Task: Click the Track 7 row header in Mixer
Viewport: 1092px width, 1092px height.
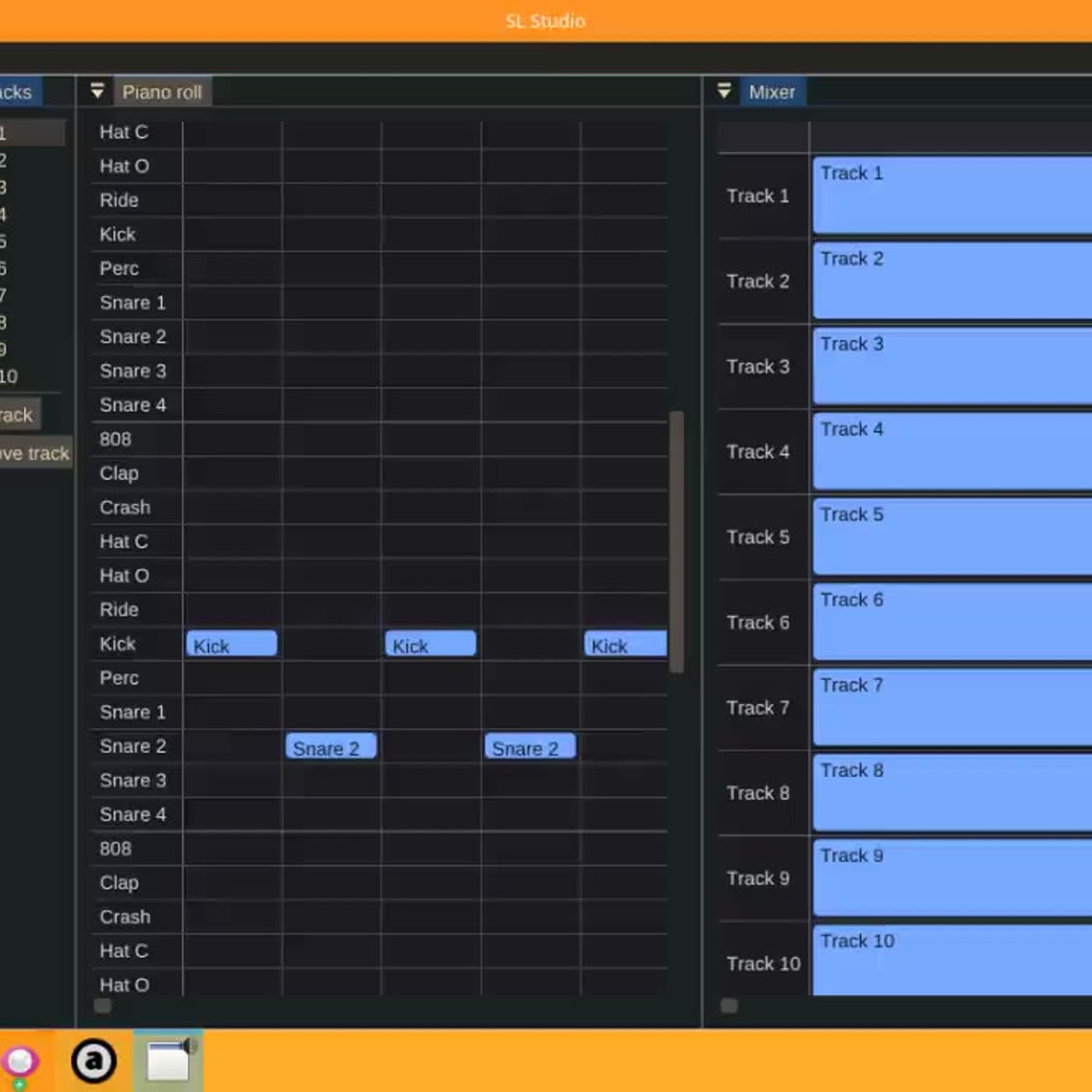Action: coord(763,707)
